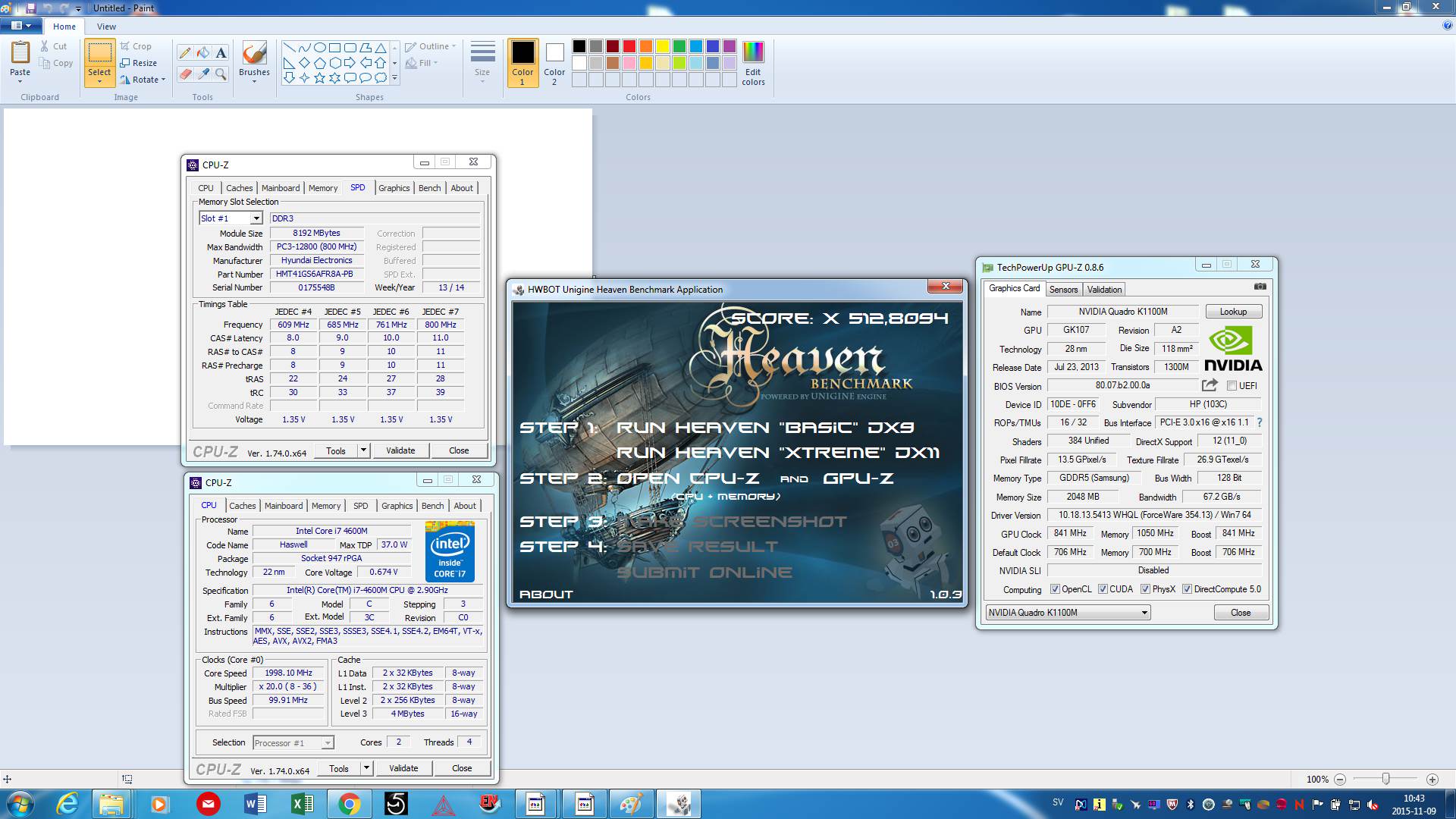Select the Eraser tool
This screenshot has width=1456, height=819.
pyautogui.click(x=185, y=74)
